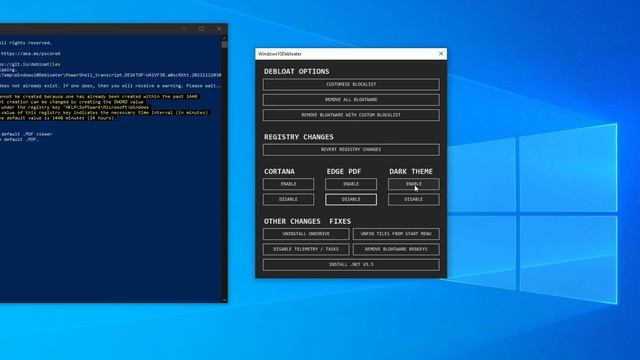The image size is (640, 360).
Task: Click Remove Bloatware Regkeys button
Action: tap(396, 249)
